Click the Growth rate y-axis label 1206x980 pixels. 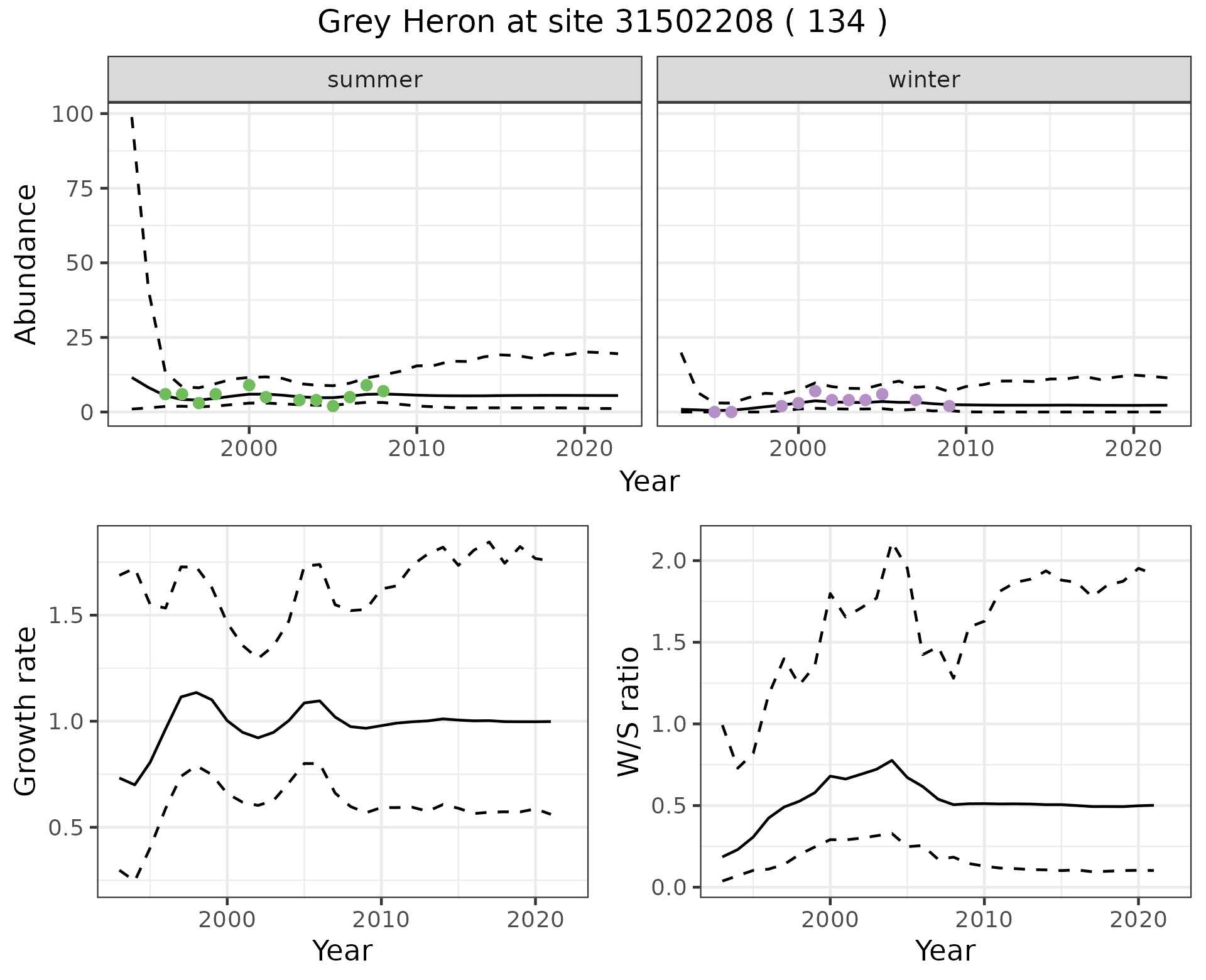[26, 711]
